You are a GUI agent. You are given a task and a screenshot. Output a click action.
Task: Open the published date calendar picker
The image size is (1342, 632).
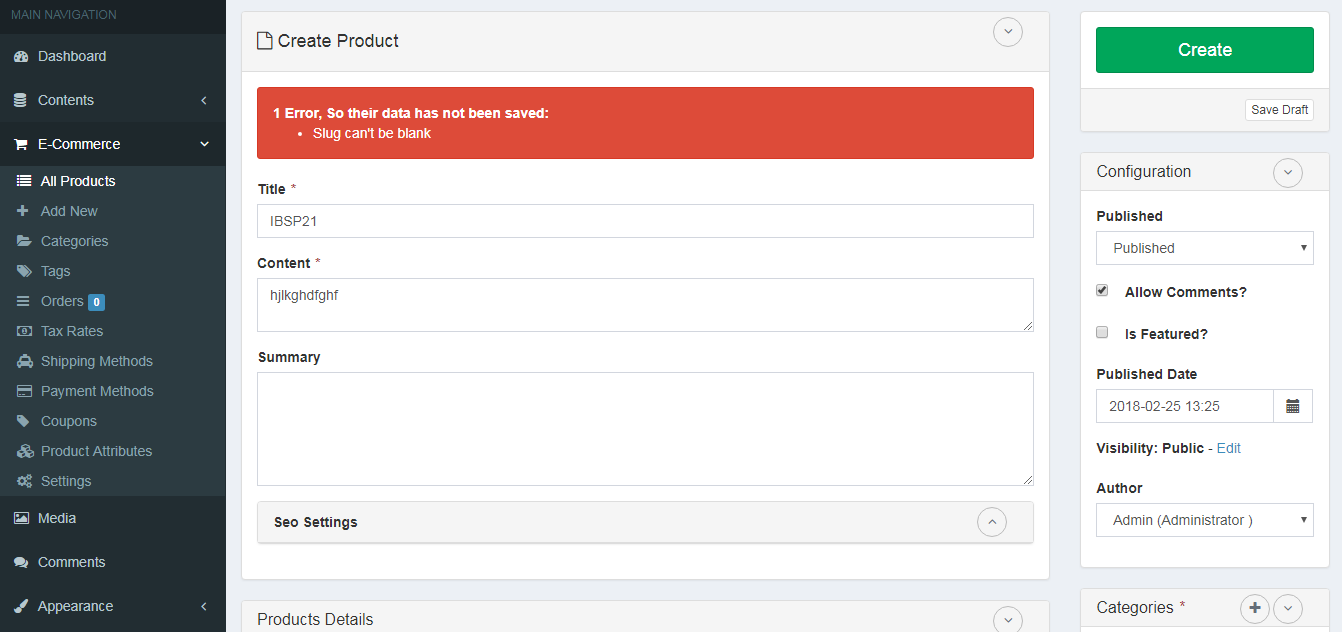pyautogui.click(x=1293, y=406)
